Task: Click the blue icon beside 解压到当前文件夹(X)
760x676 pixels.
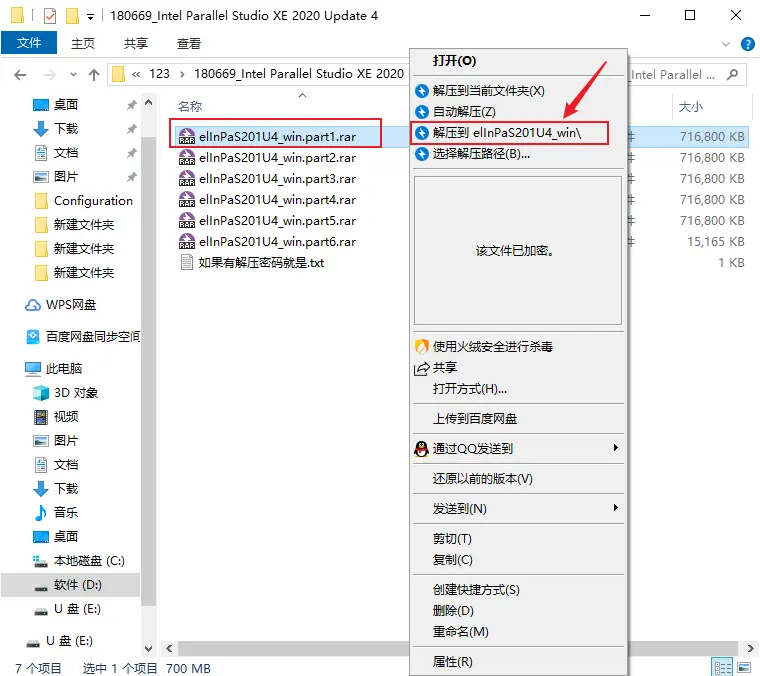Action: pos(422,91)
